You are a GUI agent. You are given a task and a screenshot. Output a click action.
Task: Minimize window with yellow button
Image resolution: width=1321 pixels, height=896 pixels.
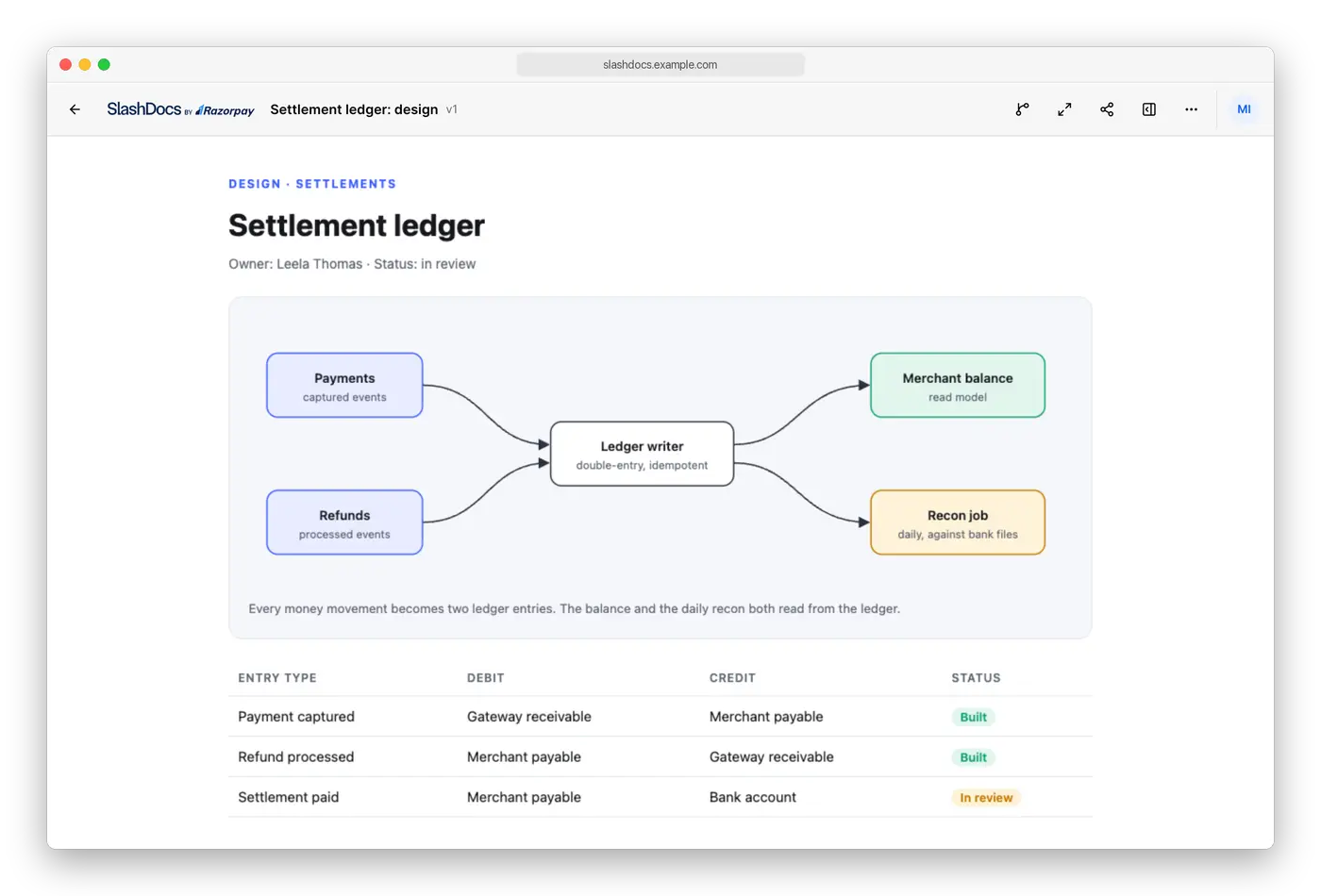click(x=85, y=64)
